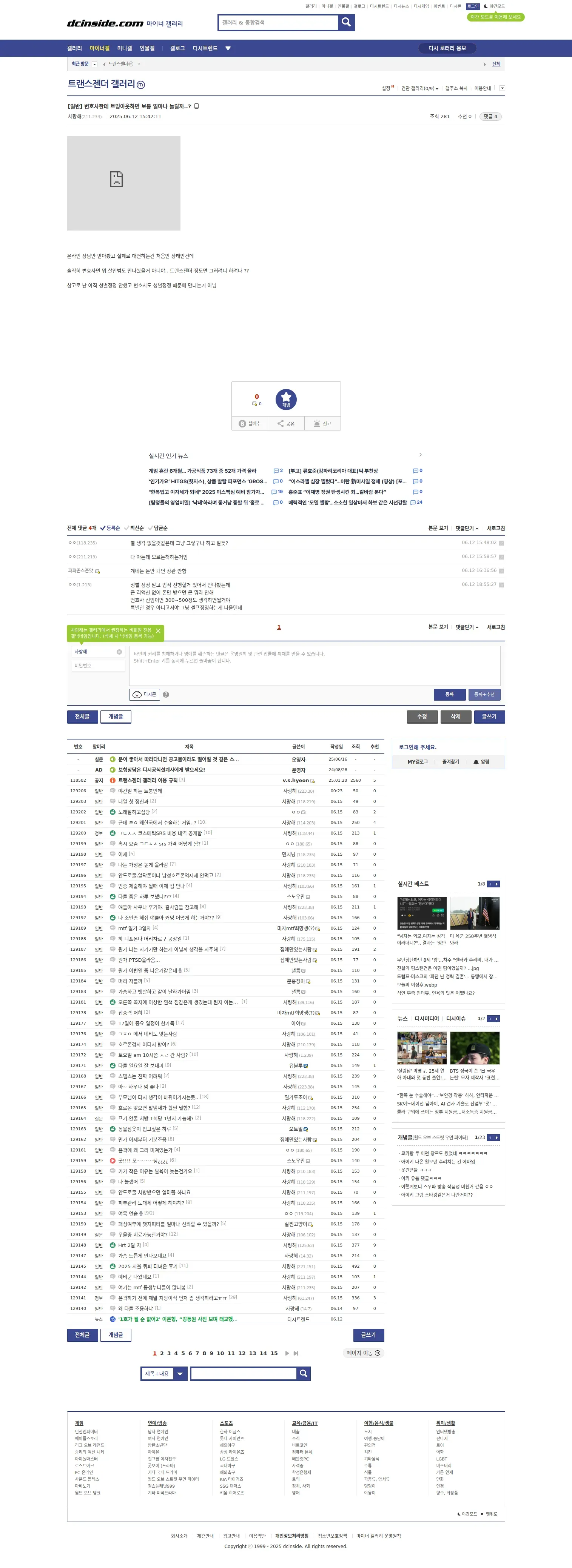Click the 삭제 delete button
Screen dimensions: 572x1568
pos(456,716)
